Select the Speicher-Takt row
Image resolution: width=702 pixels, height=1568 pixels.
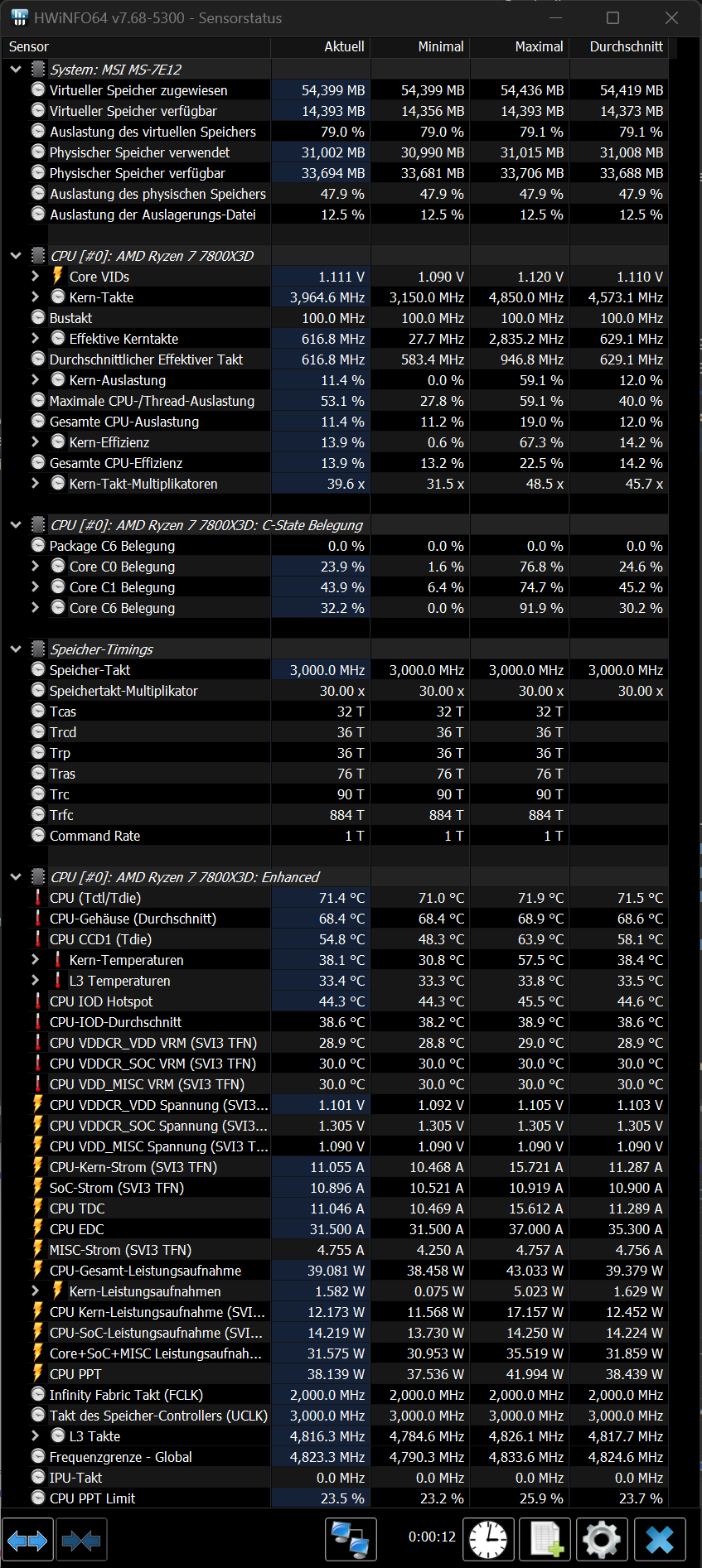[x=335, y=670]
